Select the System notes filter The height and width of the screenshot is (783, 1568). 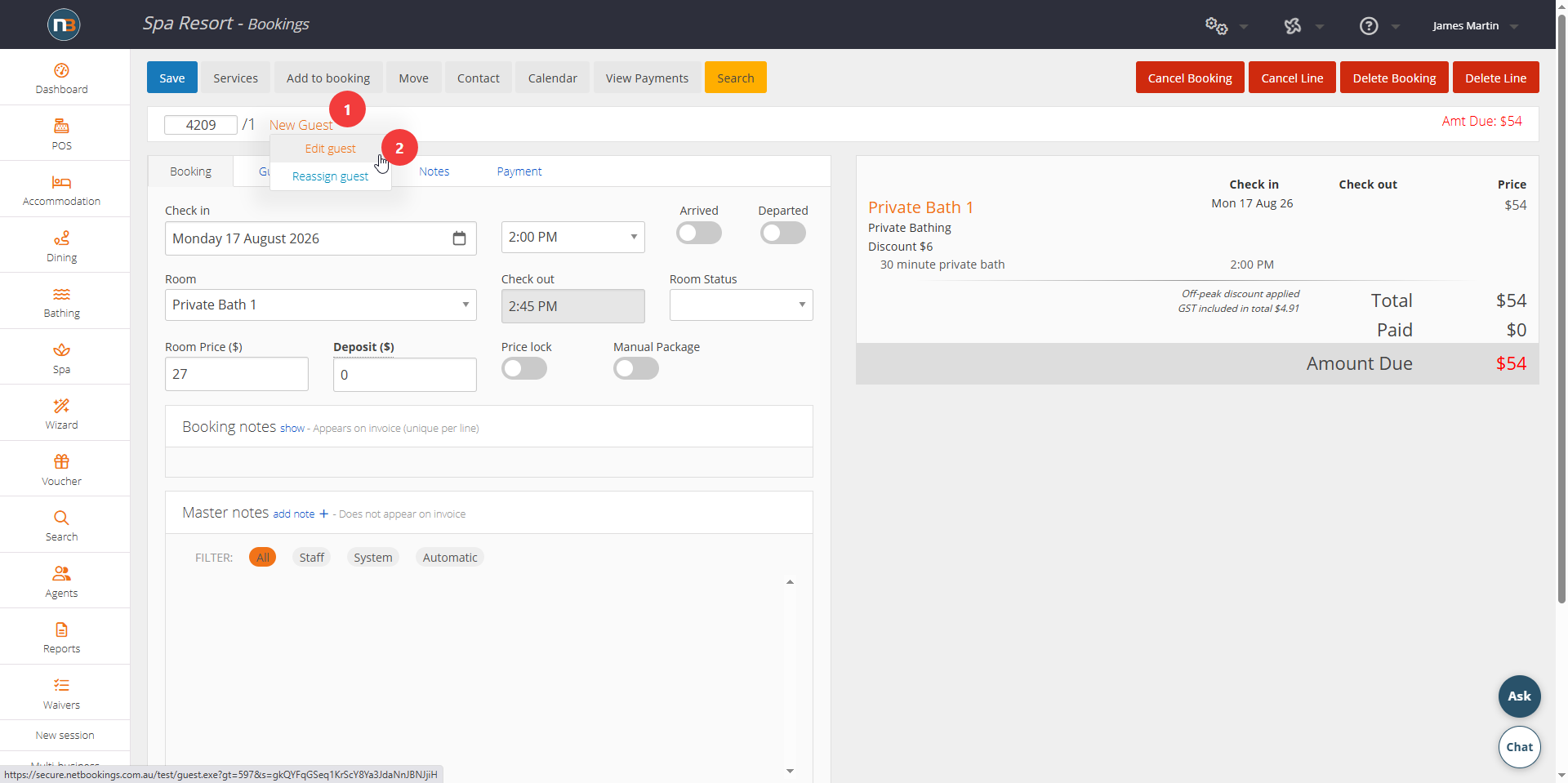(373, 558)
